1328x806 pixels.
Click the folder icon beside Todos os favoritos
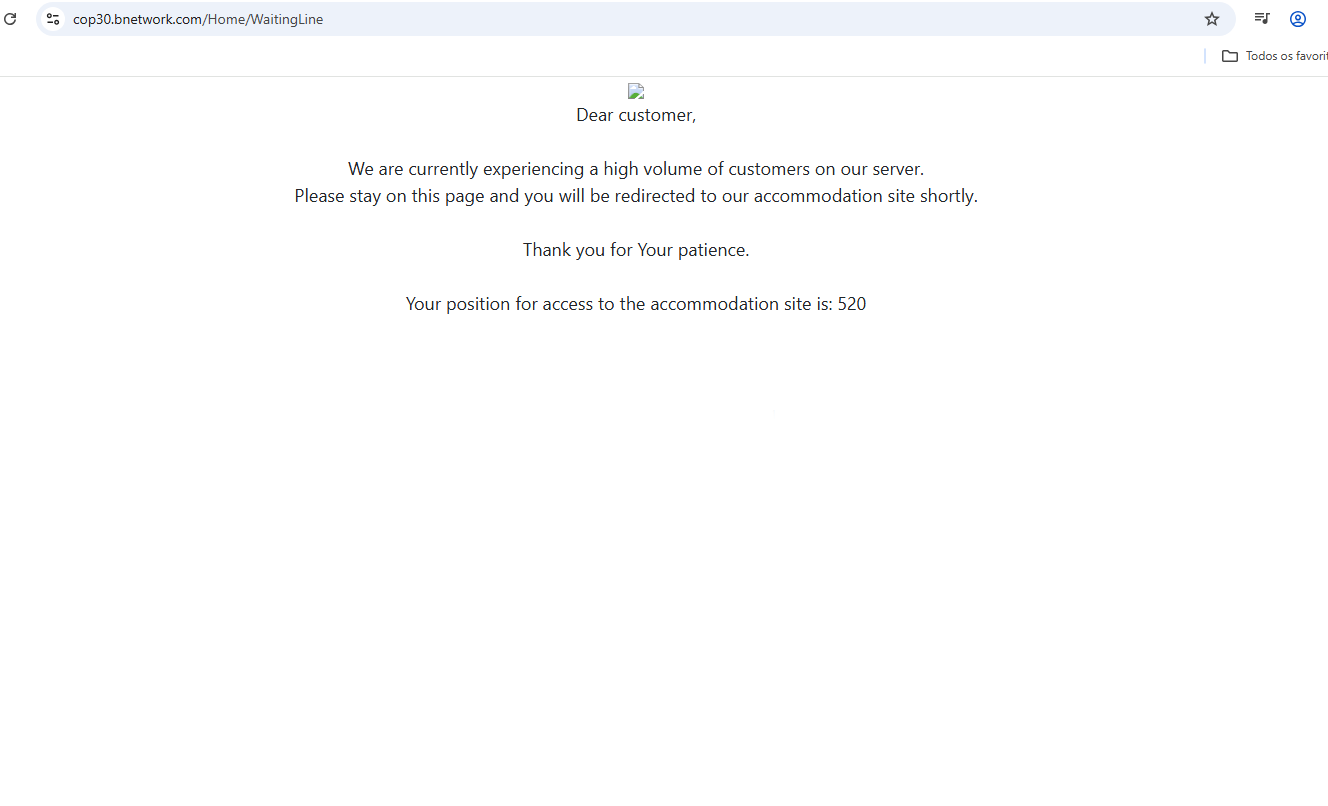[x=1230, y=56]
